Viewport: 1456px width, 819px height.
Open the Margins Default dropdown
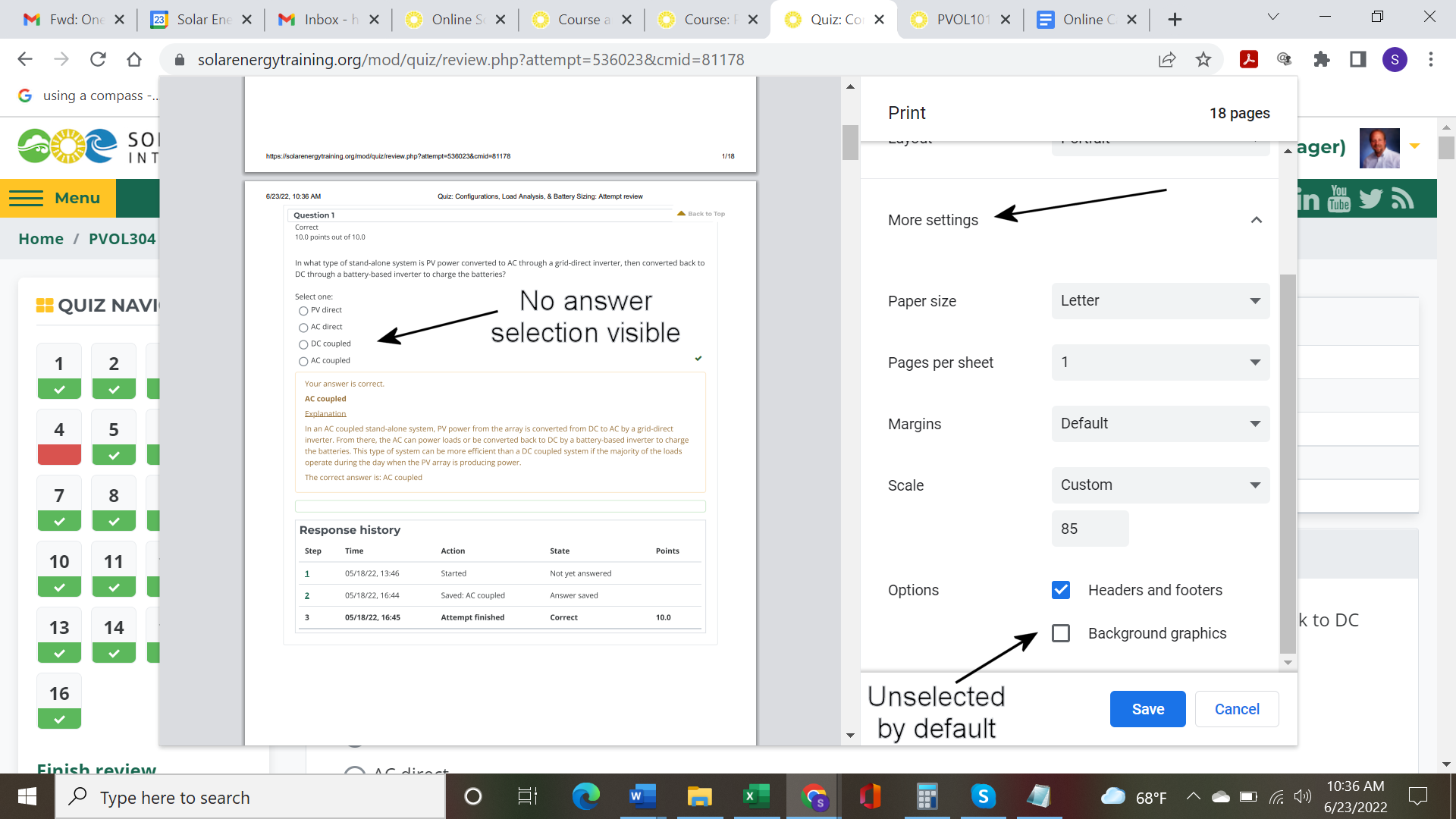[1160, 424]
